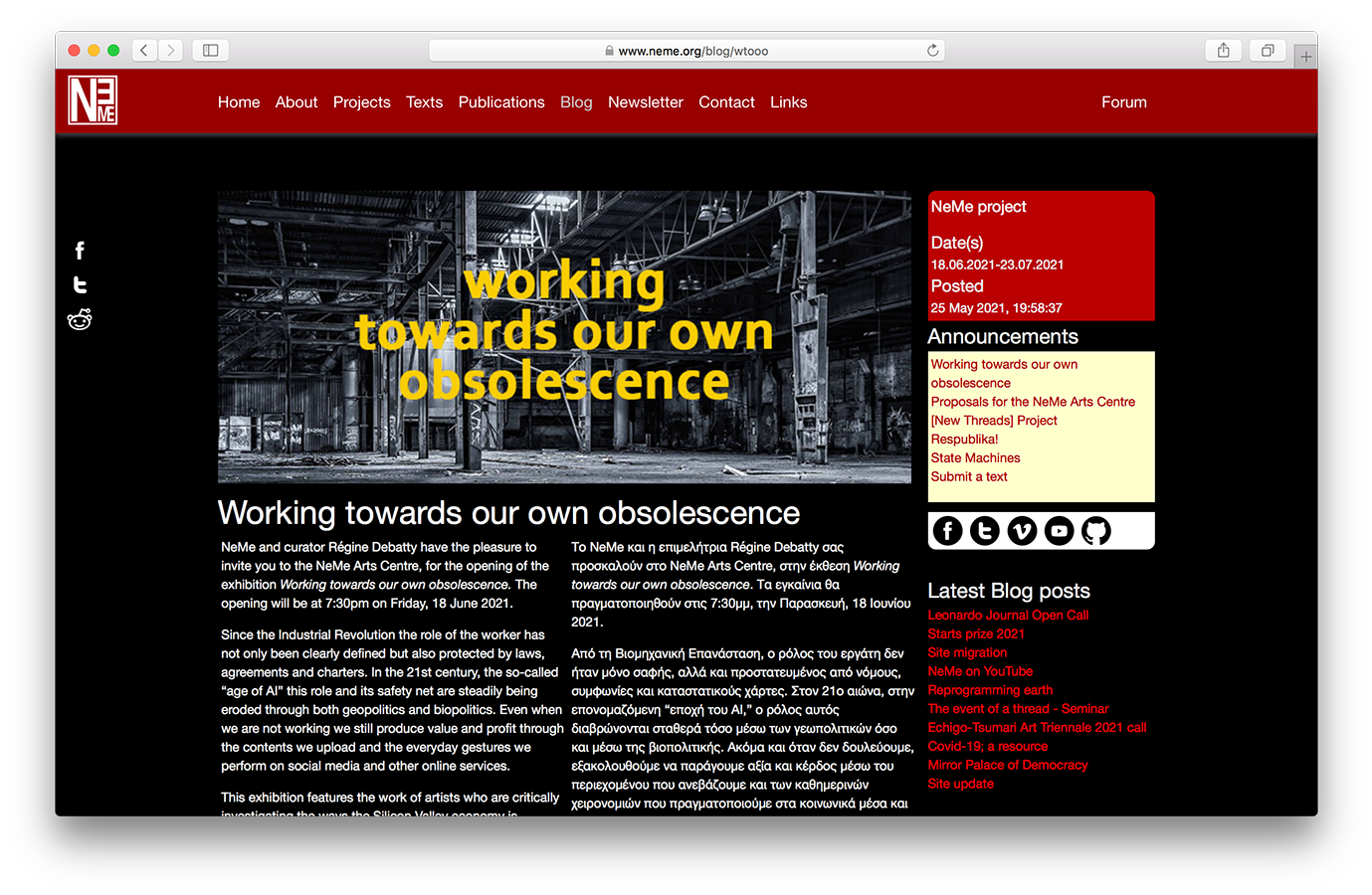
Task: Click the date '18.06.2021-23.07.2021'
Action: pos(997,265)
